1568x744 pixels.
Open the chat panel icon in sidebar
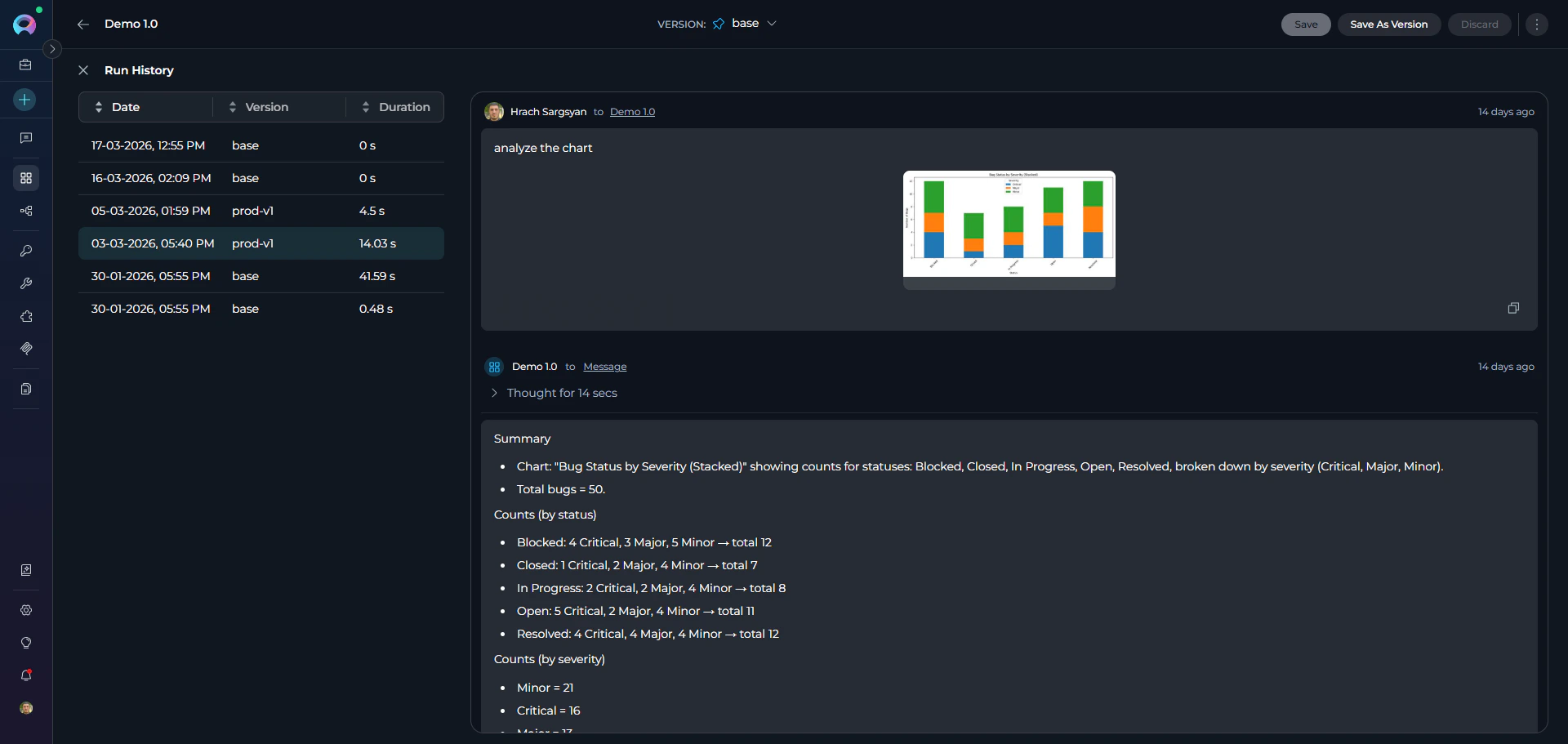coord(25,137)
